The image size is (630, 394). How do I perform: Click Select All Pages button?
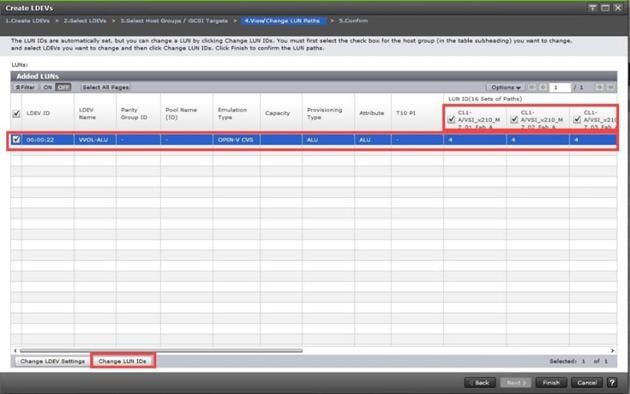106,87
